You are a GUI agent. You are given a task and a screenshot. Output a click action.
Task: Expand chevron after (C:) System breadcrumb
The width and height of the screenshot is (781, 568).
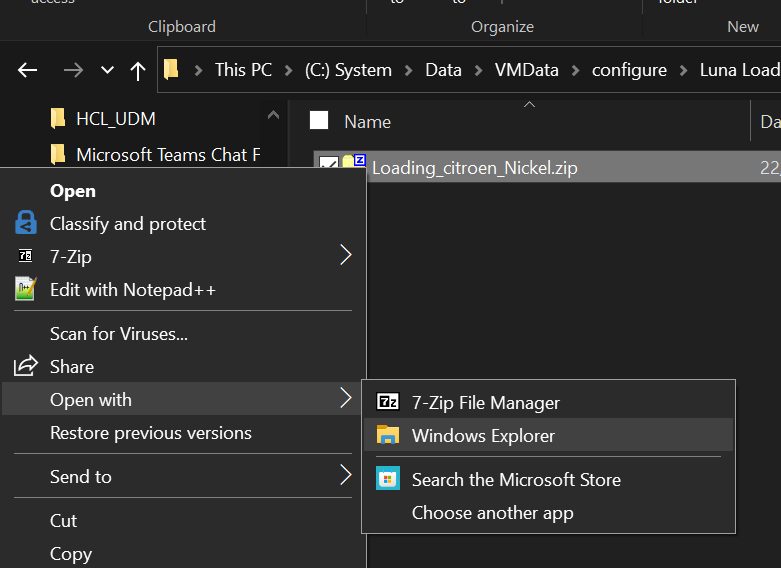408,70
